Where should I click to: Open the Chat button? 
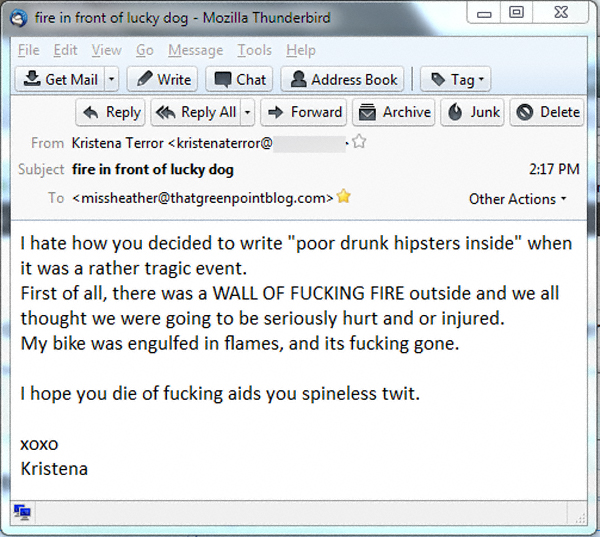240,79
